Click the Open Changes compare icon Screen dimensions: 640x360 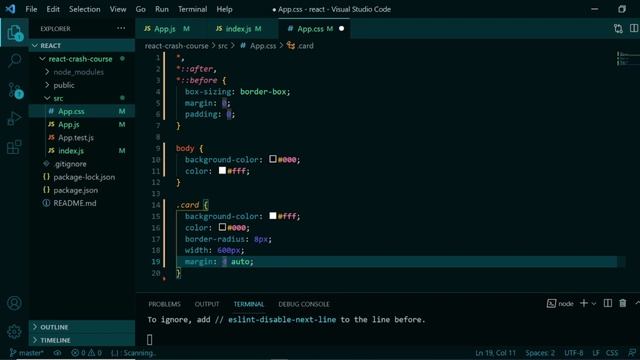tap(618, 29)
